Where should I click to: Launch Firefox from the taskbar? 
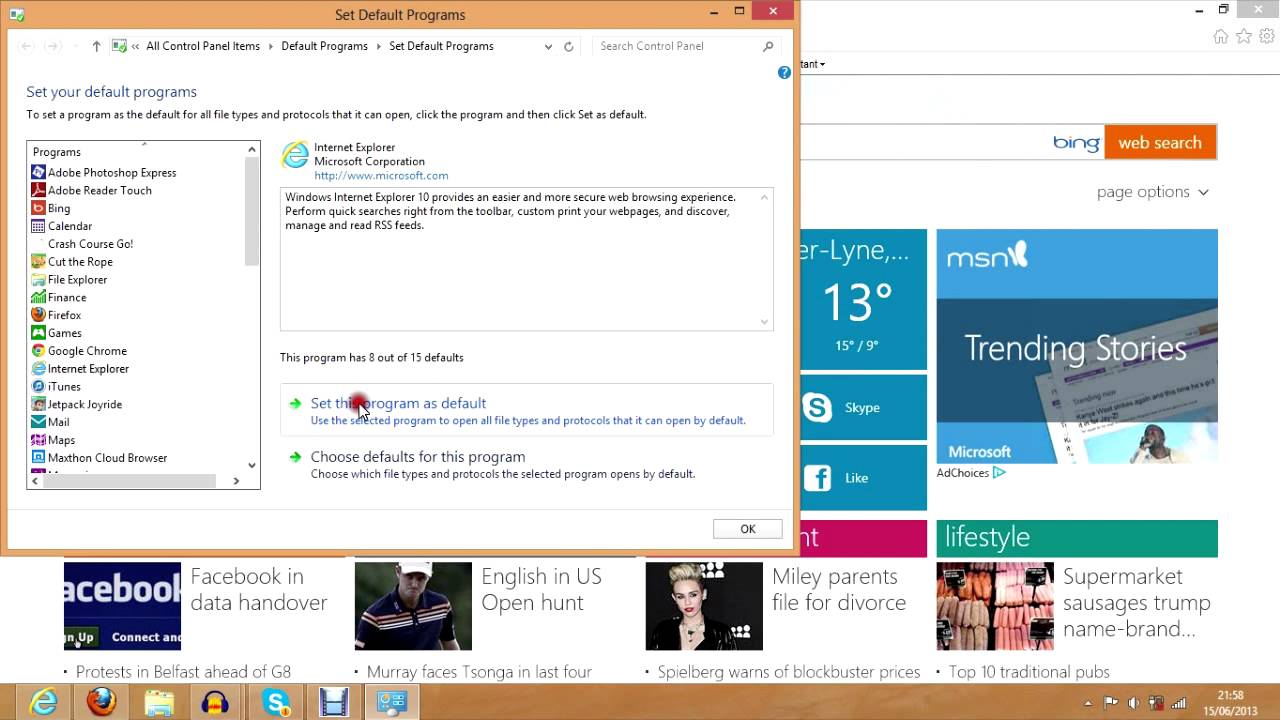pos(101,702)
